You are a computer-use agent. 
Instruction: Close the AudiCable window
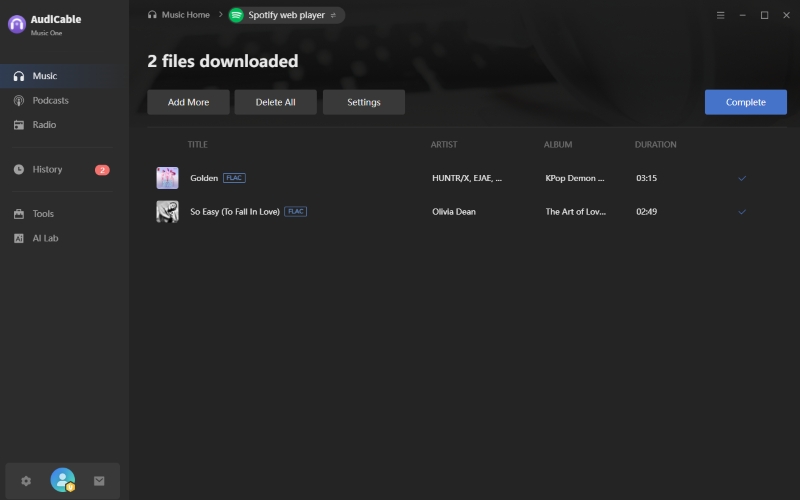pos(786,15)
